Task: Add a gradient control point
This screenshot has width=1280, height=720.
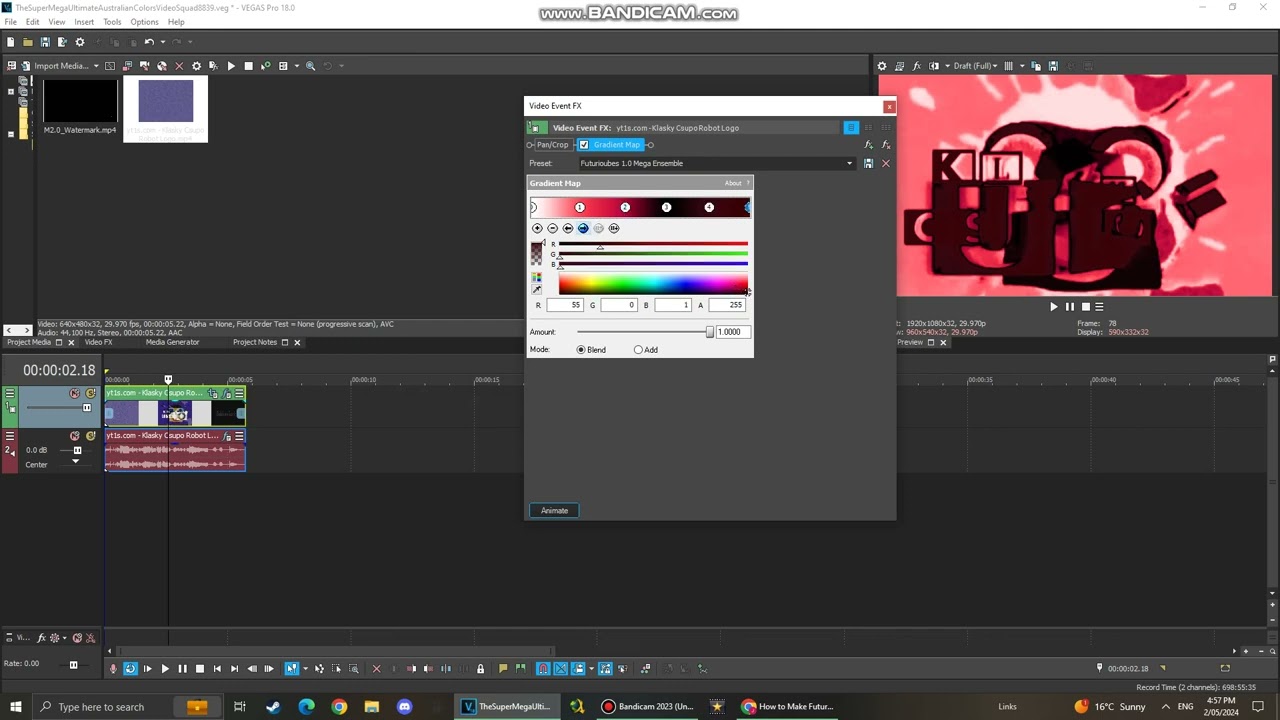Action: tap(537, 228)
